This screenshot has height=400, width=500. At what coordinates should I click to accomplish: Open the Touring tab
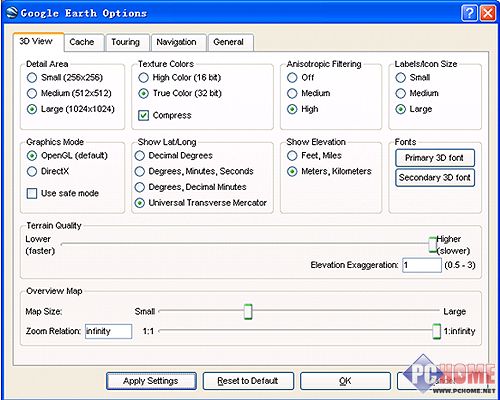coord(127,42)
